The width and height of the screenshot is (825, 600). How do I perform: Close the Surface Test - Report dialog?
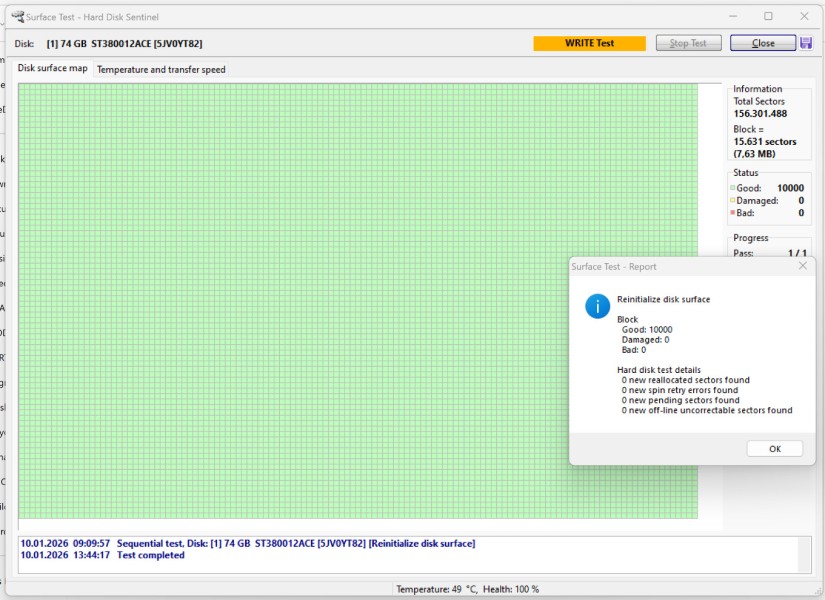pos(802,266)
